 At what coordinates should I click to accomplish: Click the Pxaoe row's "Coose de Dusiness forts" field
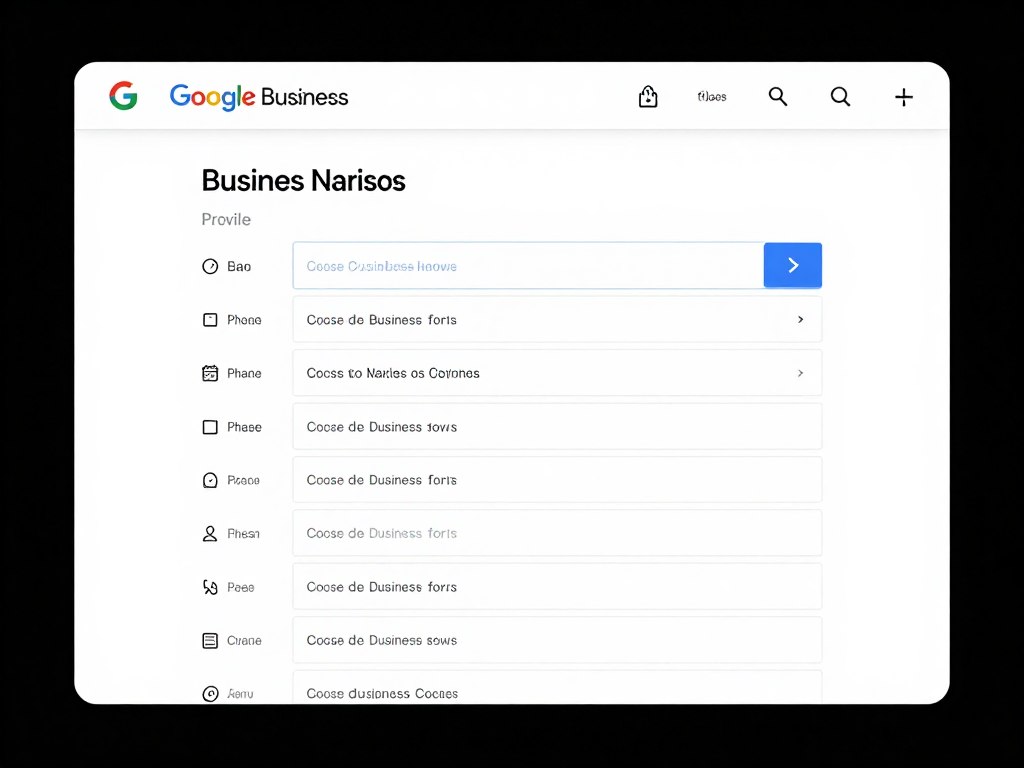557,480
